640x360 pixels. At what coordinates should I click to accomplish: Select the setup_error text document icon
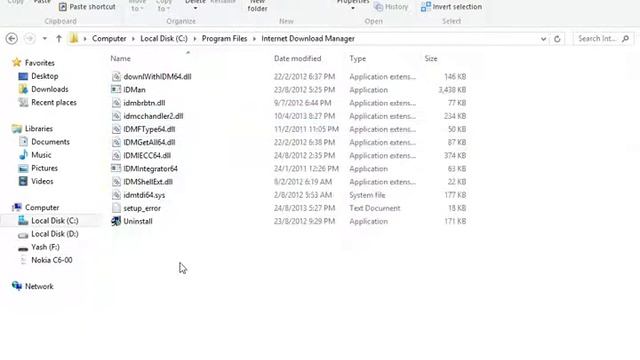coord(116,208)
